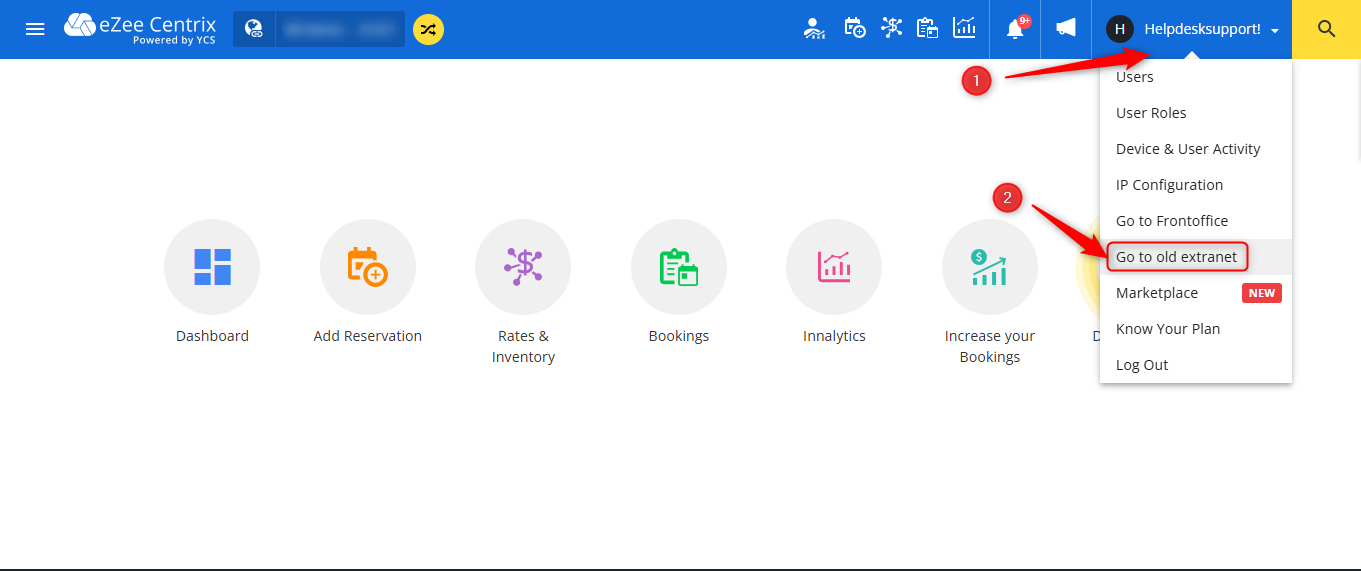
Task: Click the guest icon in top bar
Action: coord(815,29)
